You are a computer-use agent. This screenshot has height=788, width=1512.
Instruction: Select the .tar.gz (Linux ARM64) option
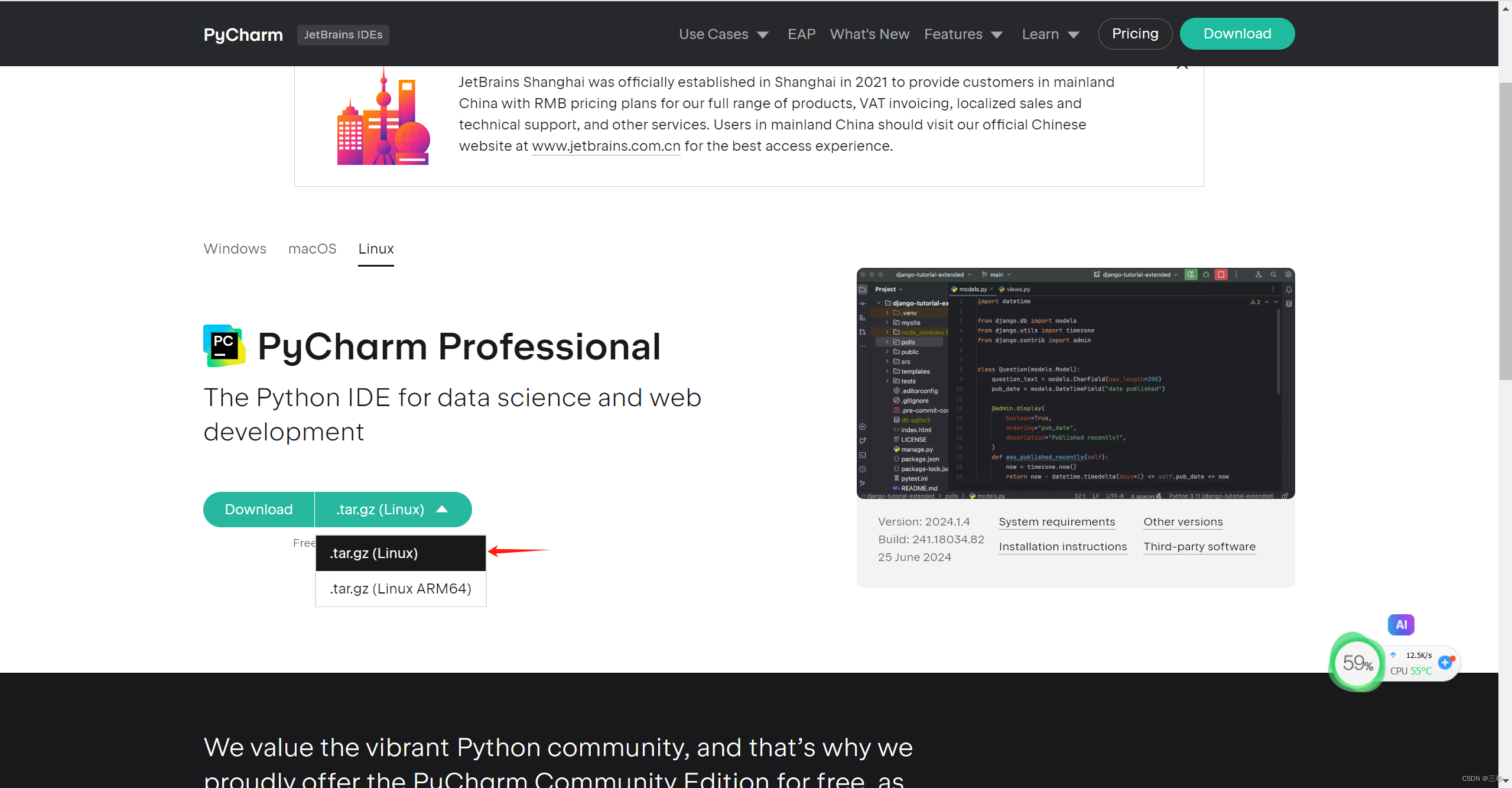click(x=400, y=588)
